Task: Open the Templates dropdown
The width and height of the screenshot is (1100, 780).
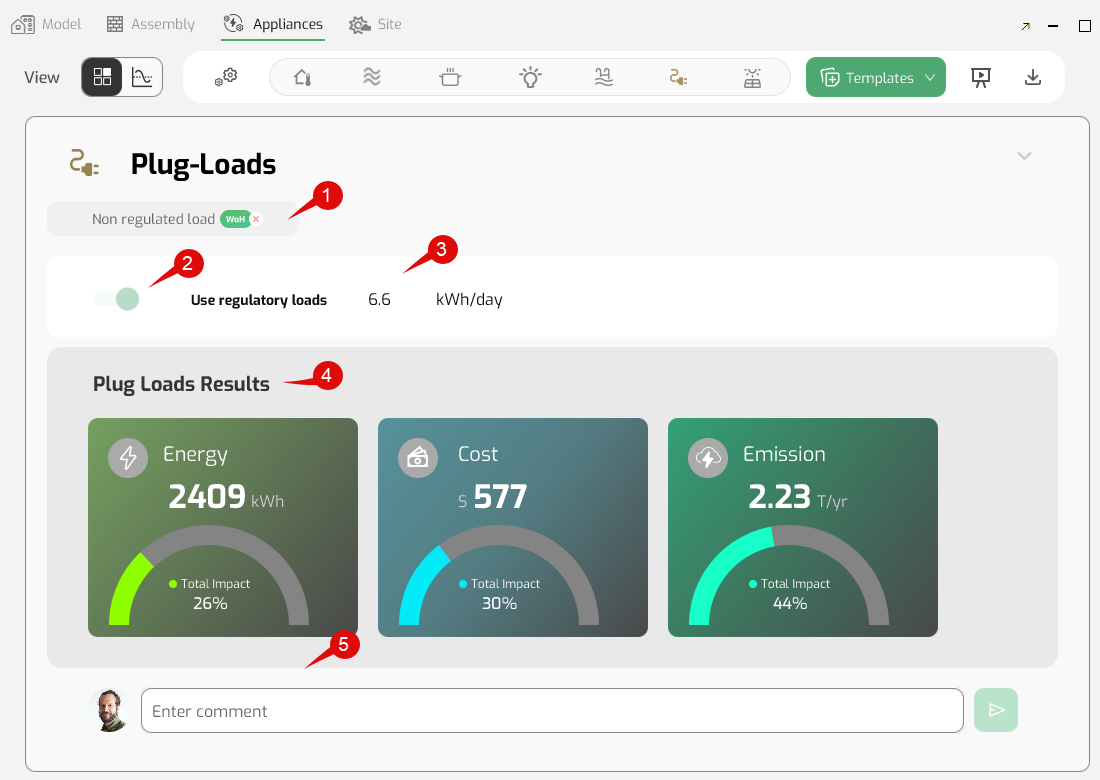Action: click(876, 77)
